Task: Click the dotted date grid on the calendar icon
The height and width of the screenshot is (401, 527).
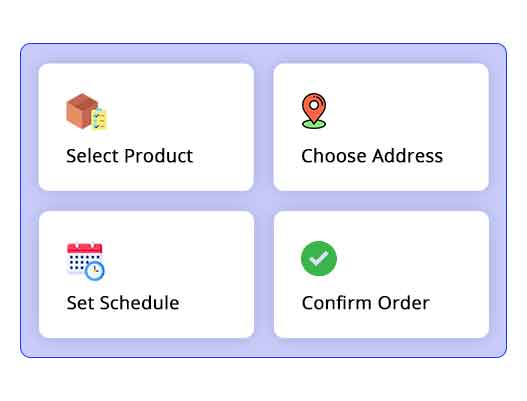Action: (77, 262)
